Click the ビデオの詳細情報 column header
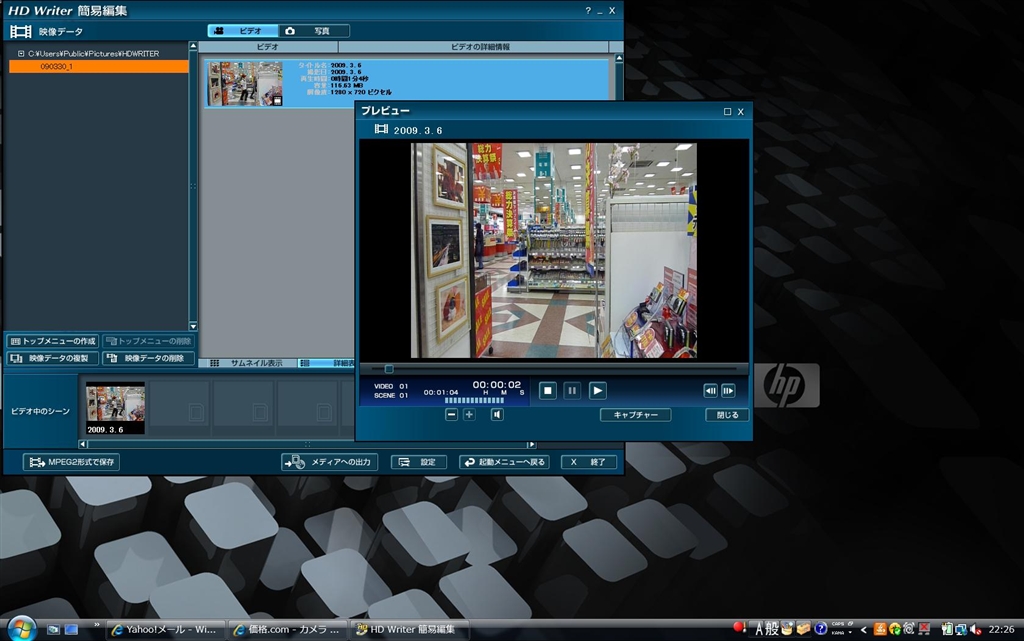The image size is (1024, 641). [480, 47]
